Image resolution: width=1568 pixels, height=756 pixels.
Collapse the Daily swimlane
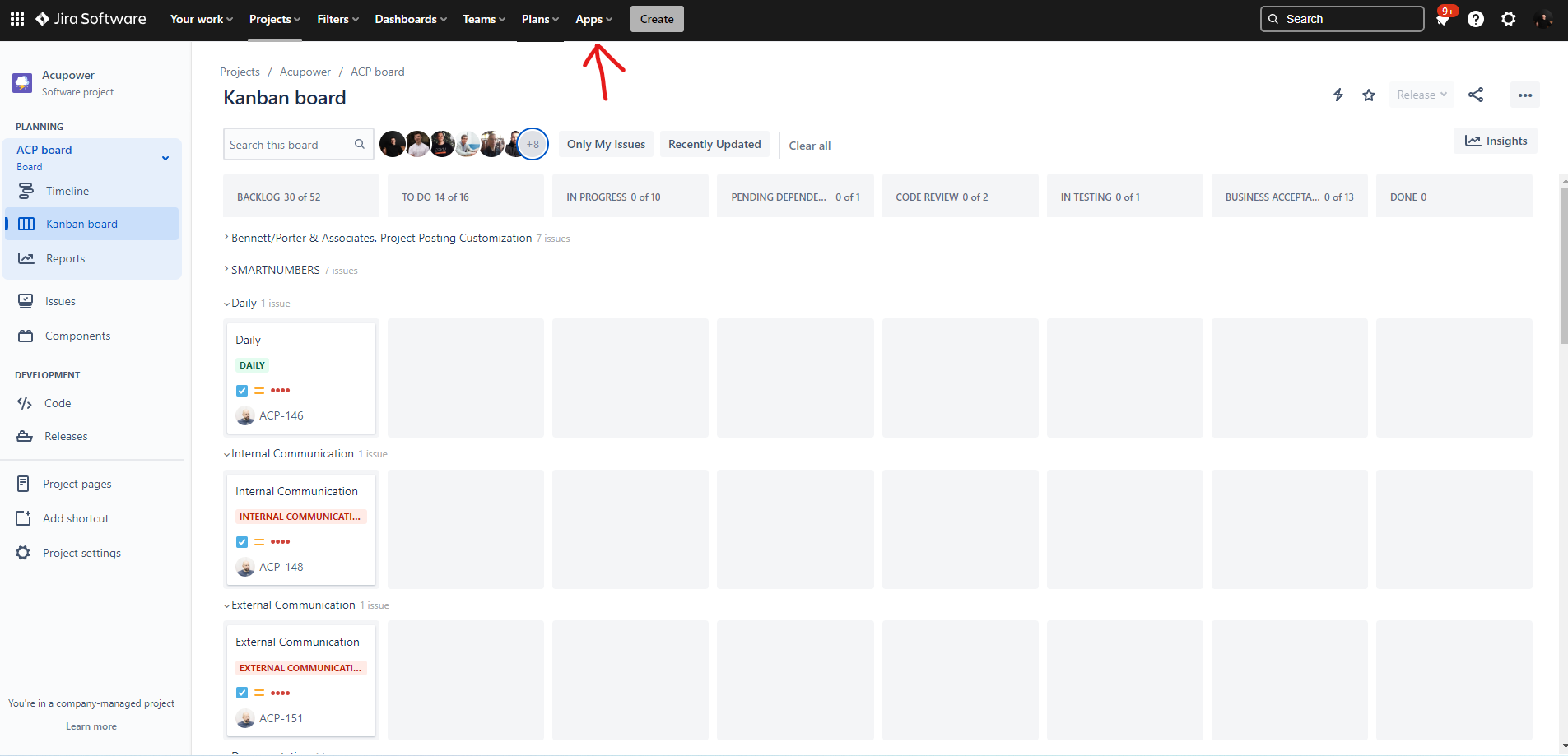[x=226, y=304]
